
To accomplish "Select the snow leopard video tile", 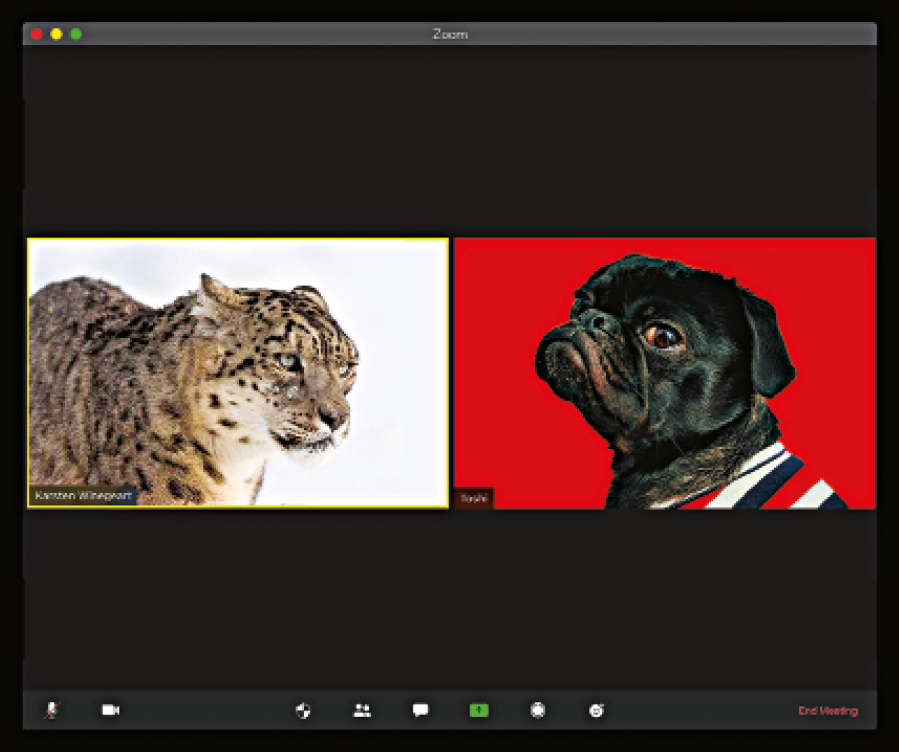I will click(x=237, y=372).
